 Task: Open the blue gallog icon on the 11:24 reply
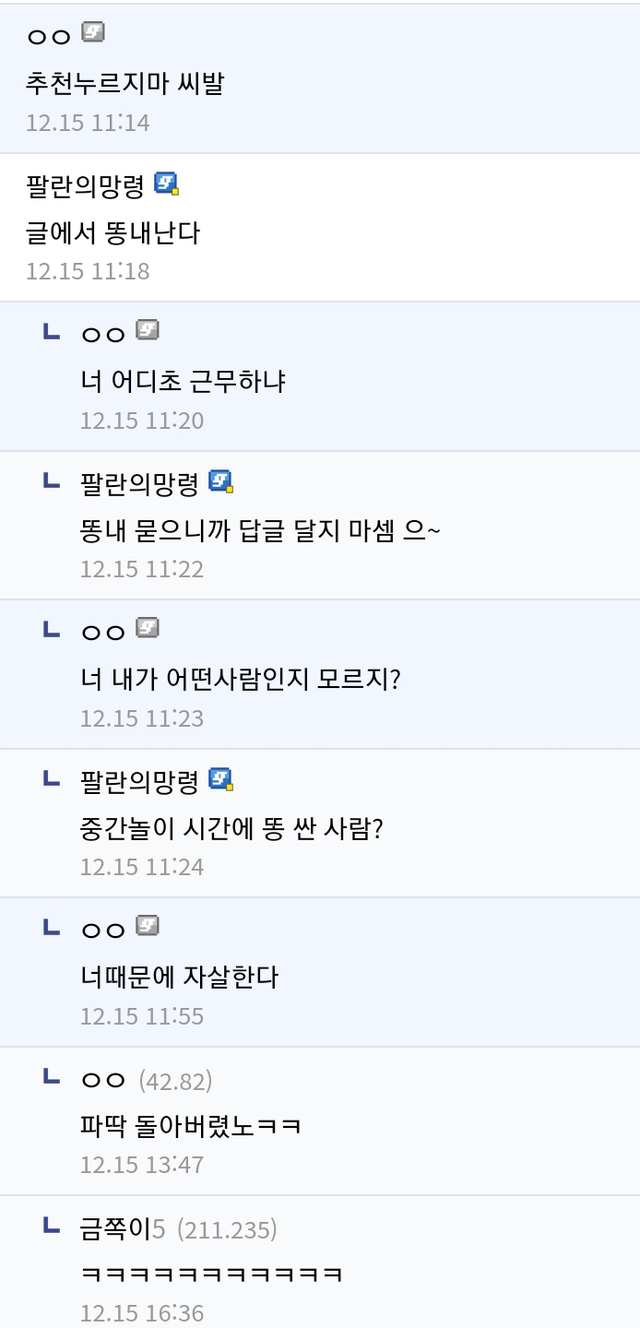pos(221,779)
